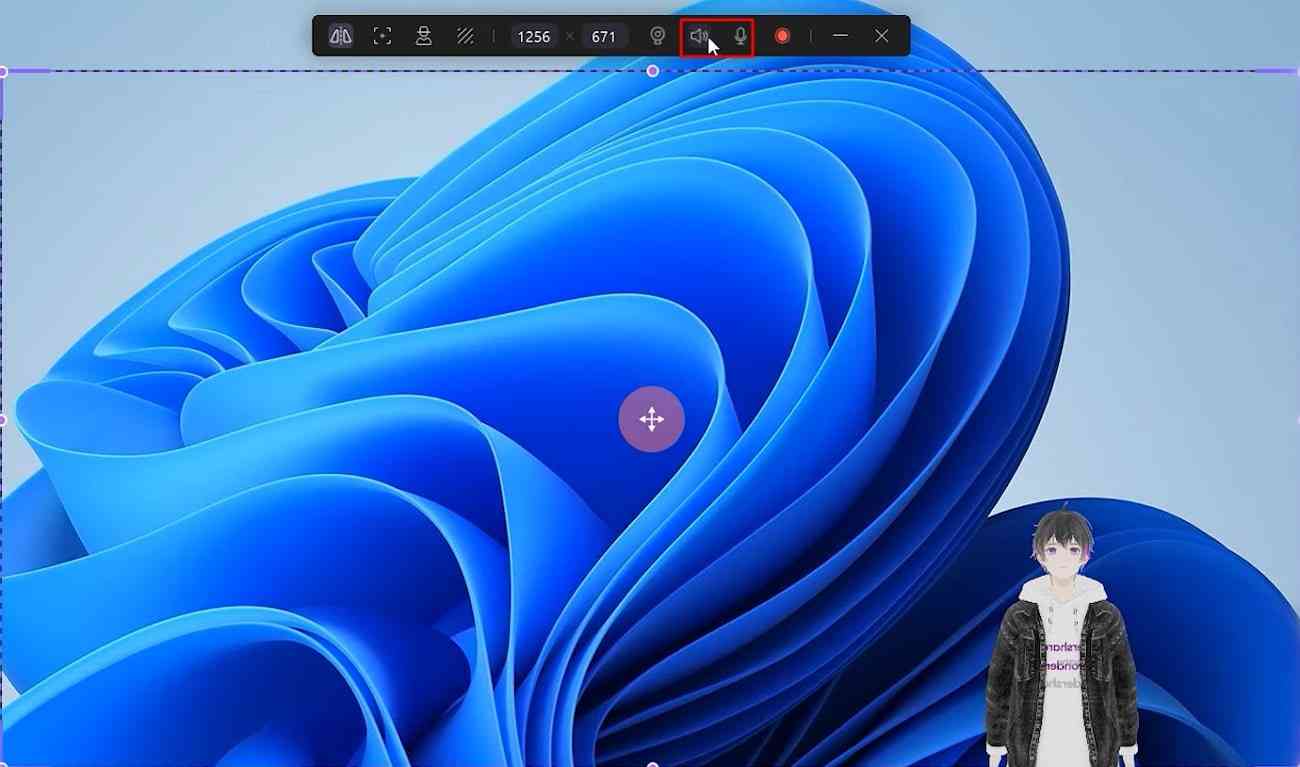The height and width of the screenshot is (767, 1300).
Task: Close the recorder toolbar
Action: pos(881,36)
